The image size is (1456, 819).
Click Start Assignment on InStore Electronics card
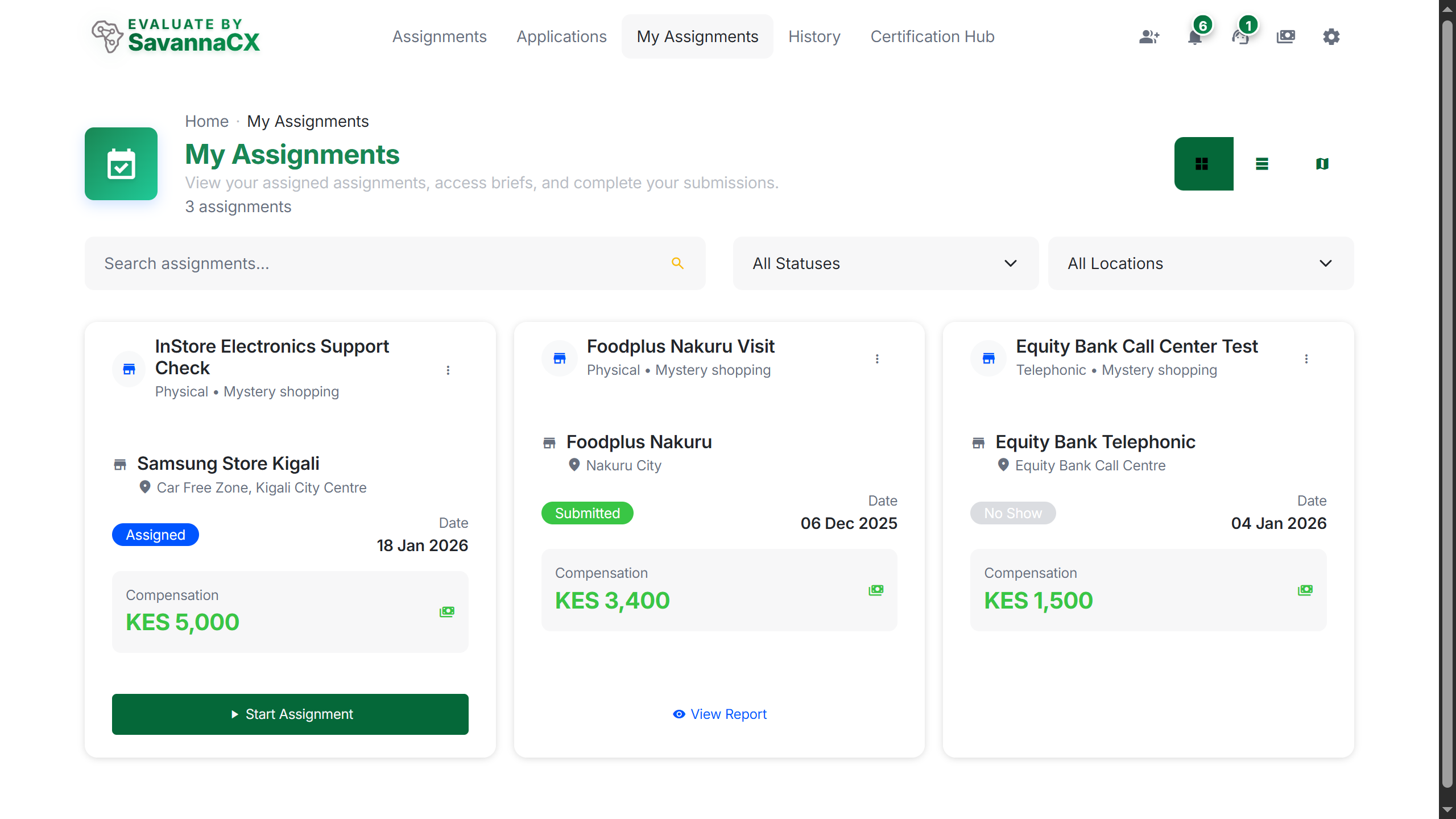click(290, 714)
